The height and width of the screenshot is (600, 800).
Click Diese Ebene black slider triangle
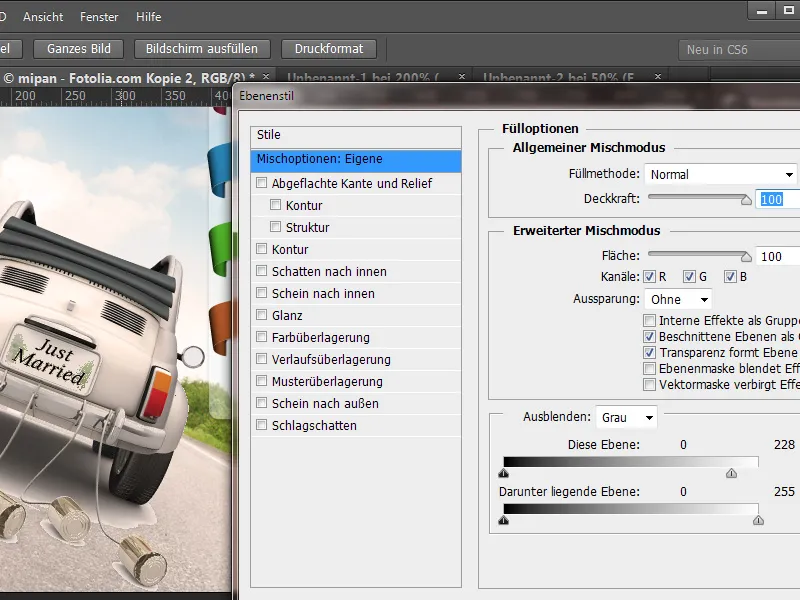504,473
